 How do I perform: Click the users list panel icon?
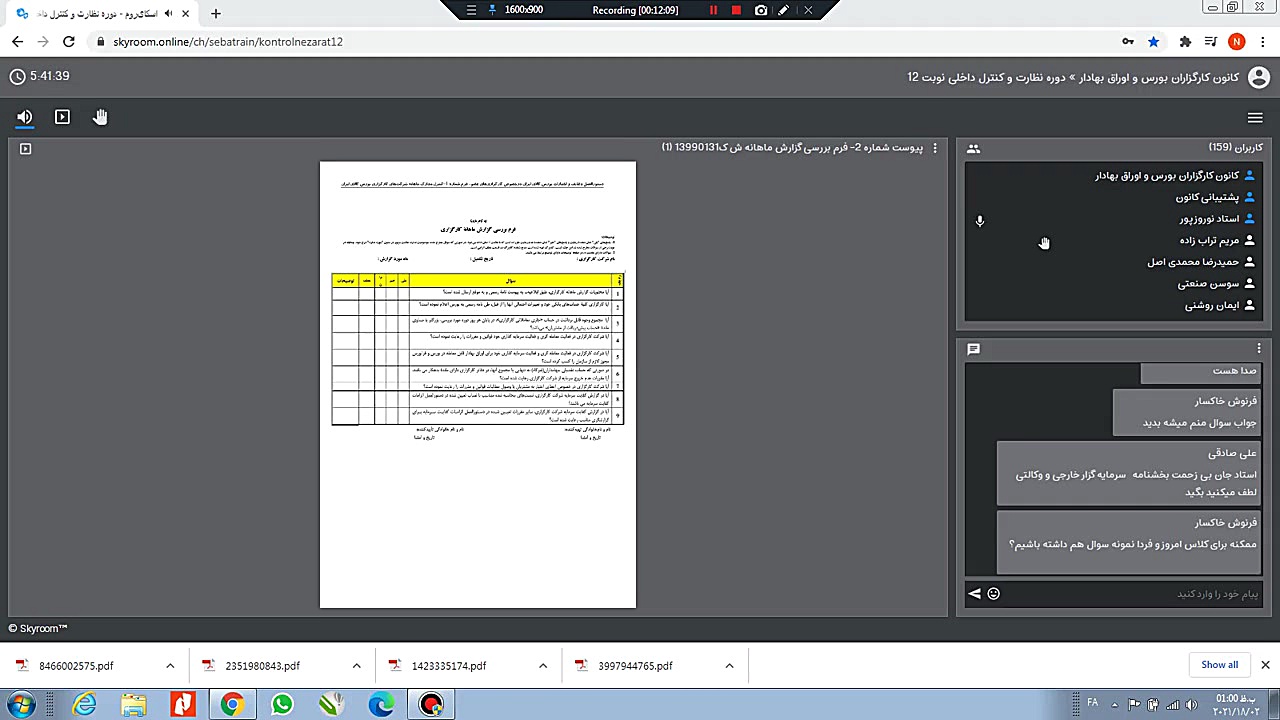coord(973,149)
